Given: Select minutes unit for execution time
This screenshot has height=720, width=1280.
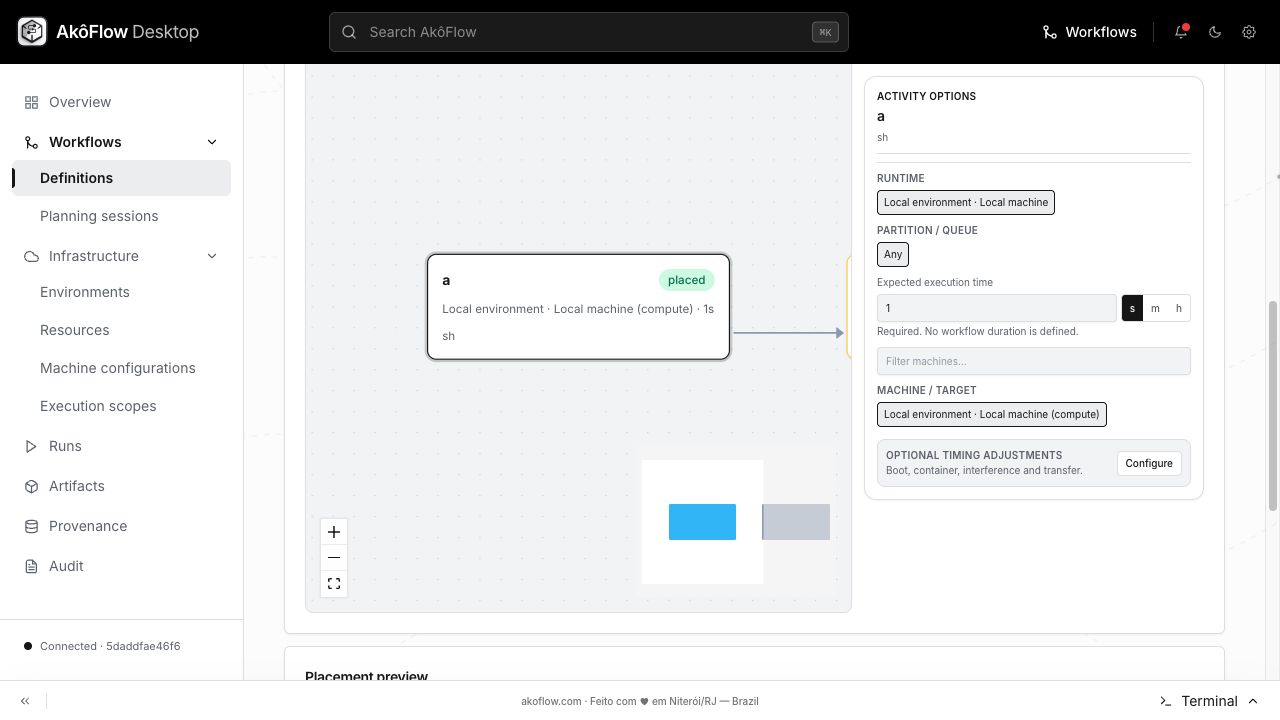Looking at the screenshot, I should (1155, 308).
